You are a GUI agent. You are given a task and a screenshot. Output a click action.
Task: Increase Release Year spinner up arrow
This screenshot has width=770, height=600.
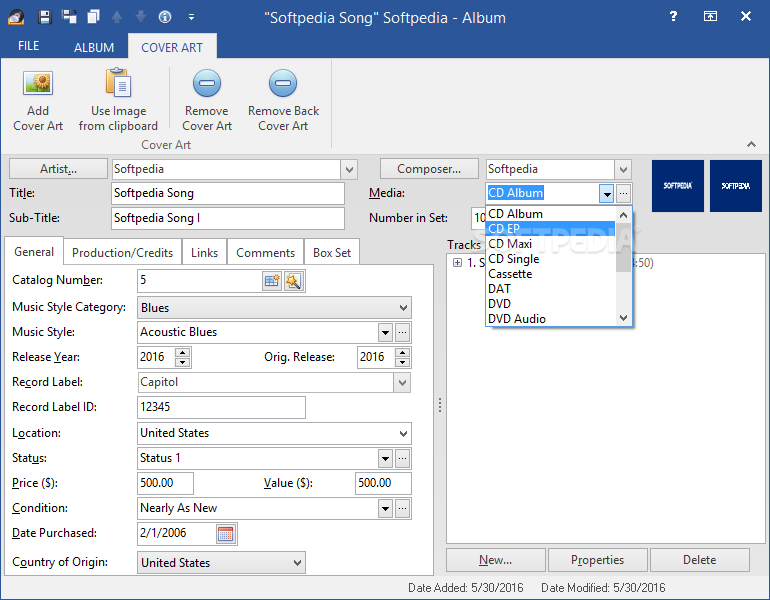tap(183, 353)
